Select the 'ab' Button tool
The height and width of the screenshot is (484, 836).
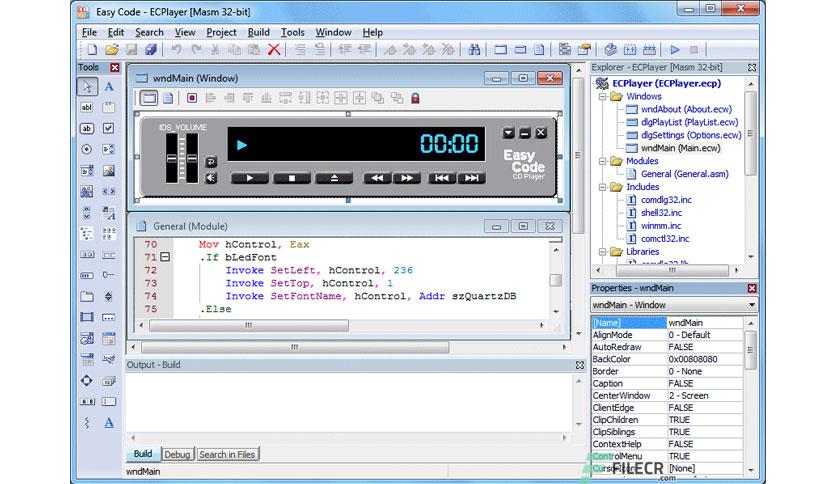[86, 128]
